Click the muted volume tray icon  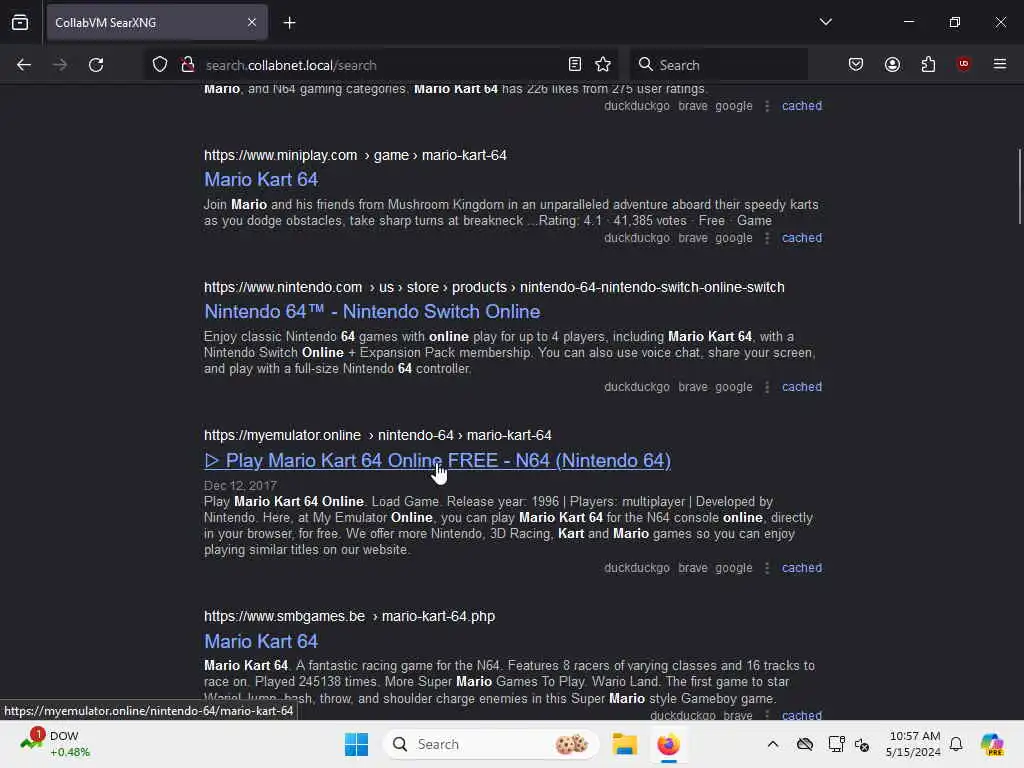click(x=862, y=744)
